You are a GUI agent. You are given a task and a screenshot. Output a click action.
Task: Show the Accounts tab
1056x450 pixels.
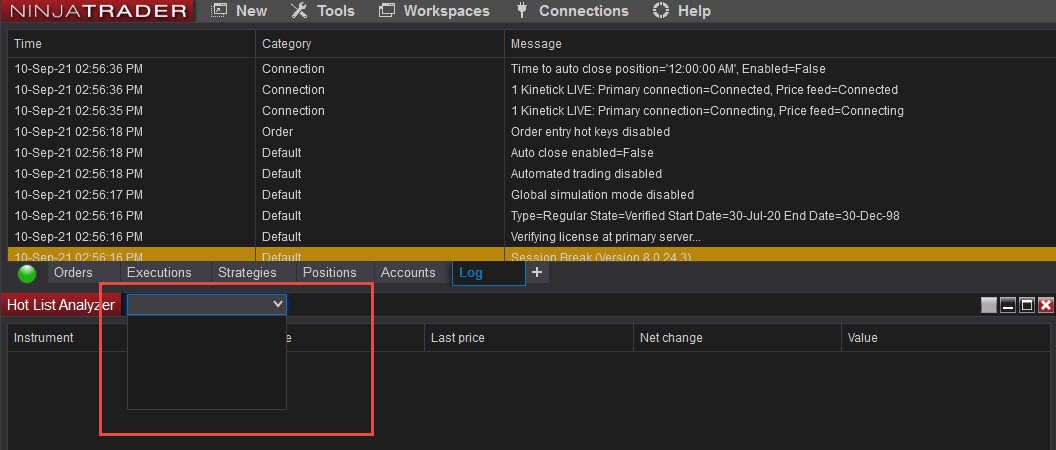[408, 273]
